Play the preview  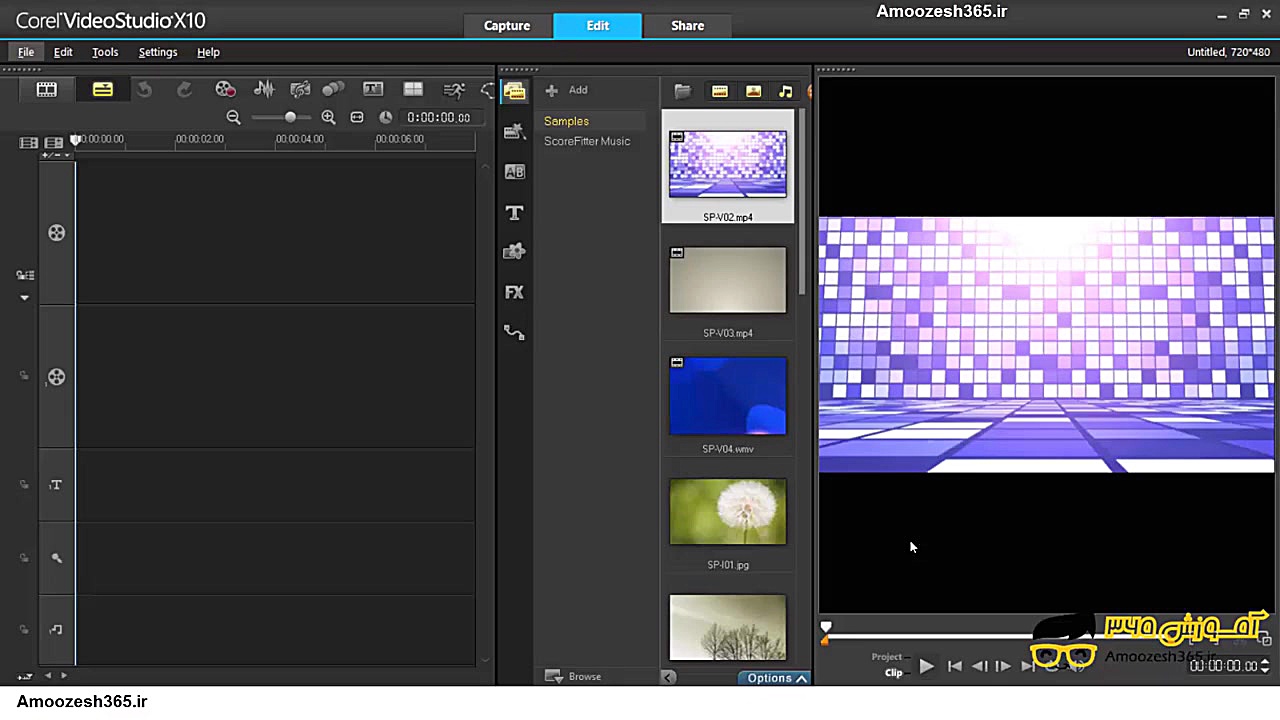tap(926, 665)
